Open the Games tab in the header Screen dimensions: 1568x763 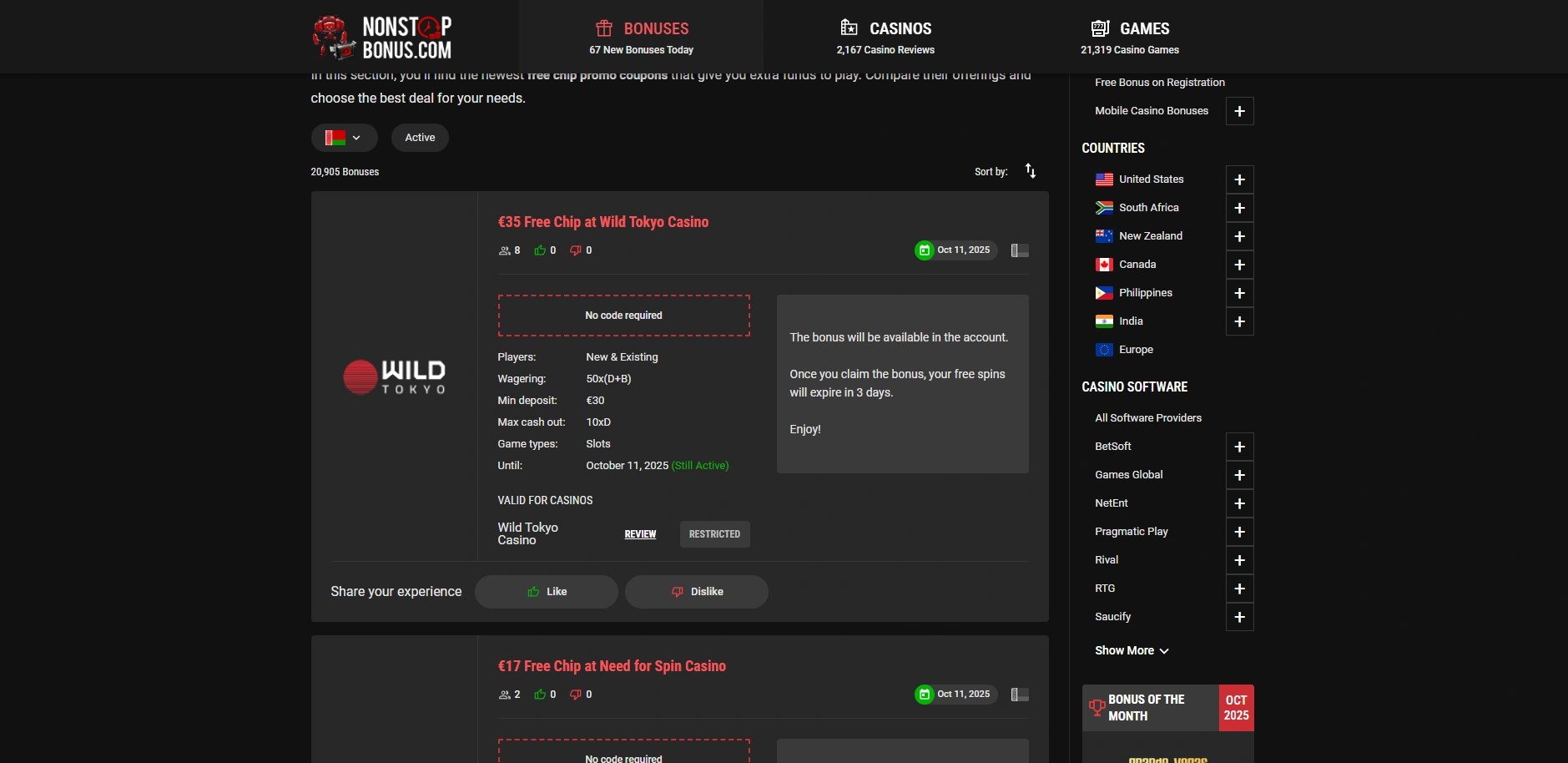1130,38
